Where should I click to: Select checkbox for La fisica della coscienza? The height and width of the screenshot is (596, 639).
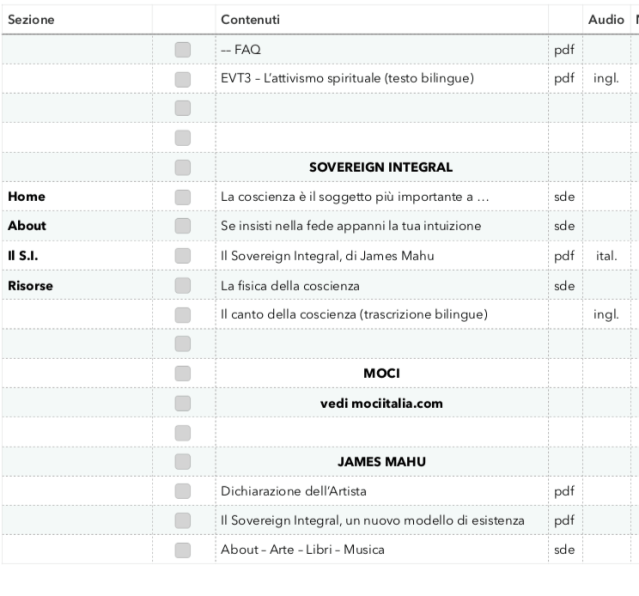[182, 285]
